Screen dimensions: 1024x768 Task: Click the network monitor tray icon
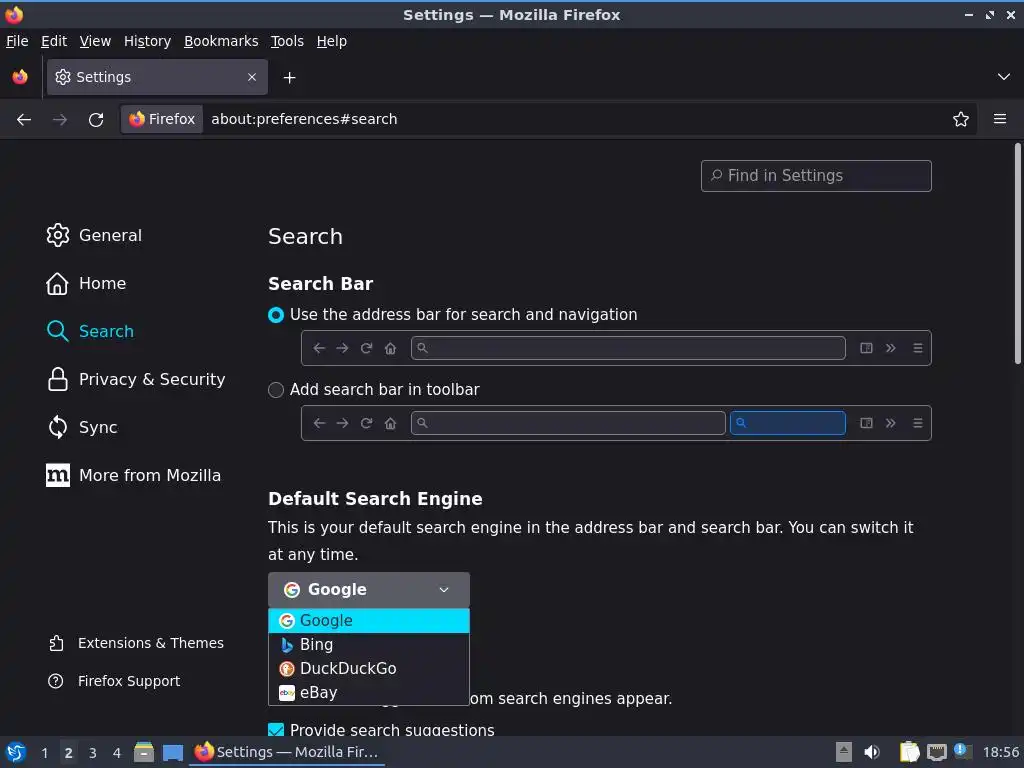936,752
